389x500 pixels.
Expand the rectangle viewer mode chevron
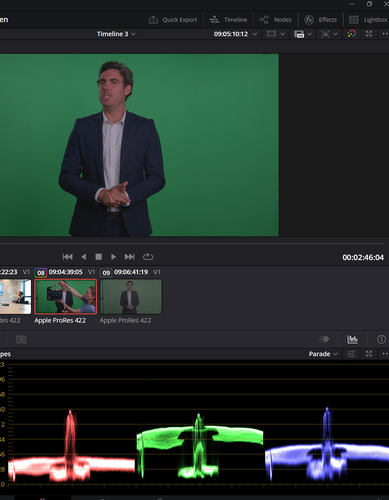283,34
